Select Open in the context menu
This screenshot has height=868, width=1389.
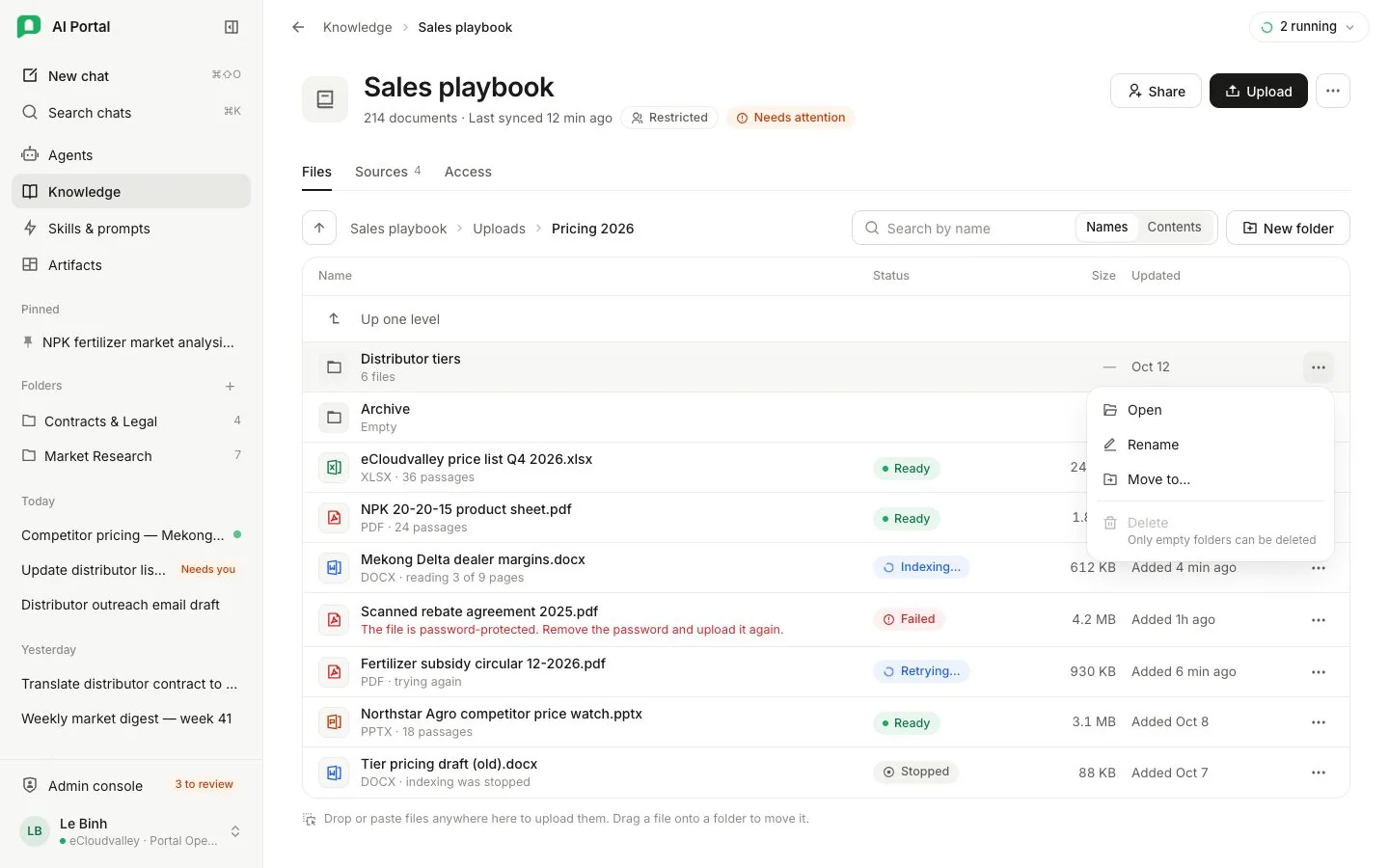tap(1211, 410)
